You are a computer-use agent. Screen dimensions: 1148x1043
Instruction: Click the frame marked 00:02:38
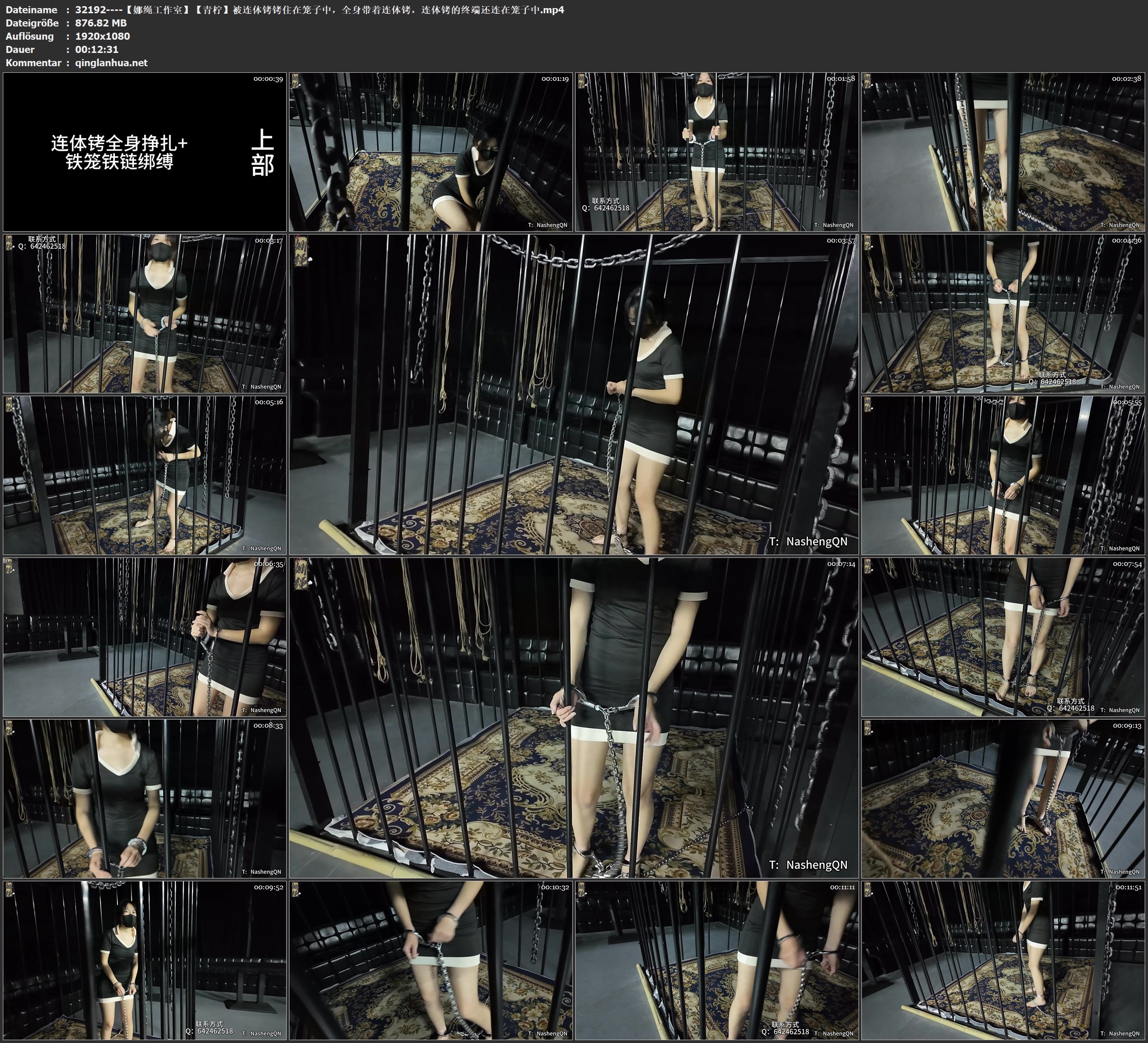(x=1003, y=151)
